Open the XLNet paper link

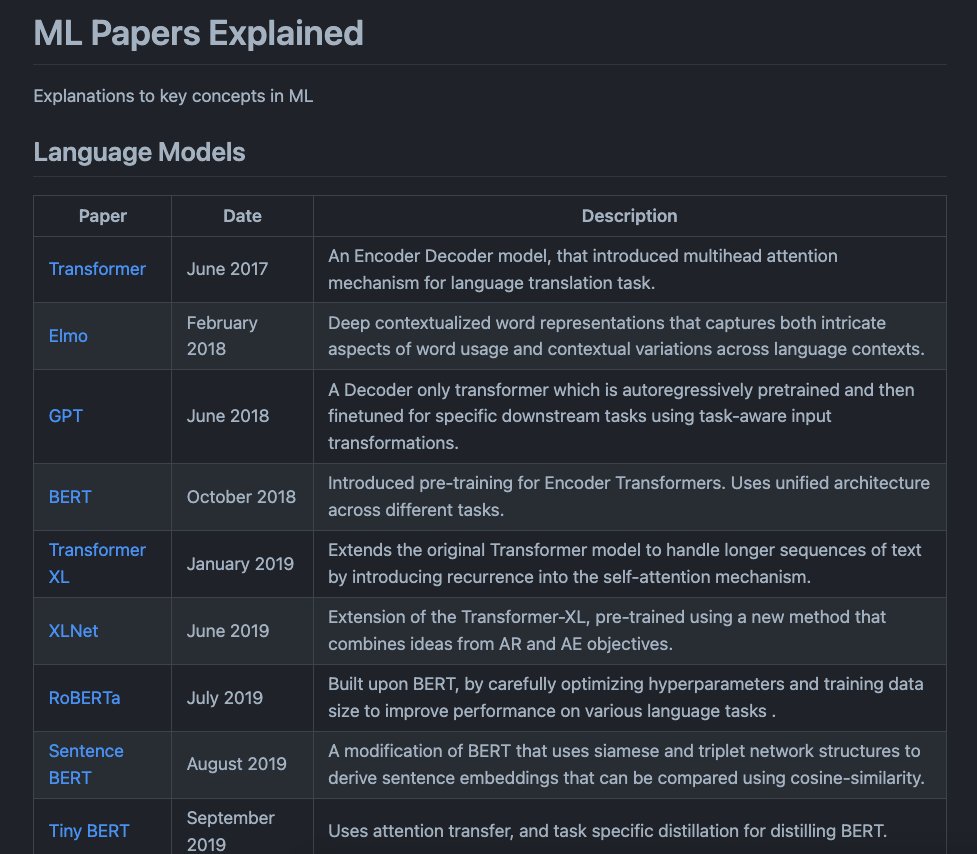point(73,630)
